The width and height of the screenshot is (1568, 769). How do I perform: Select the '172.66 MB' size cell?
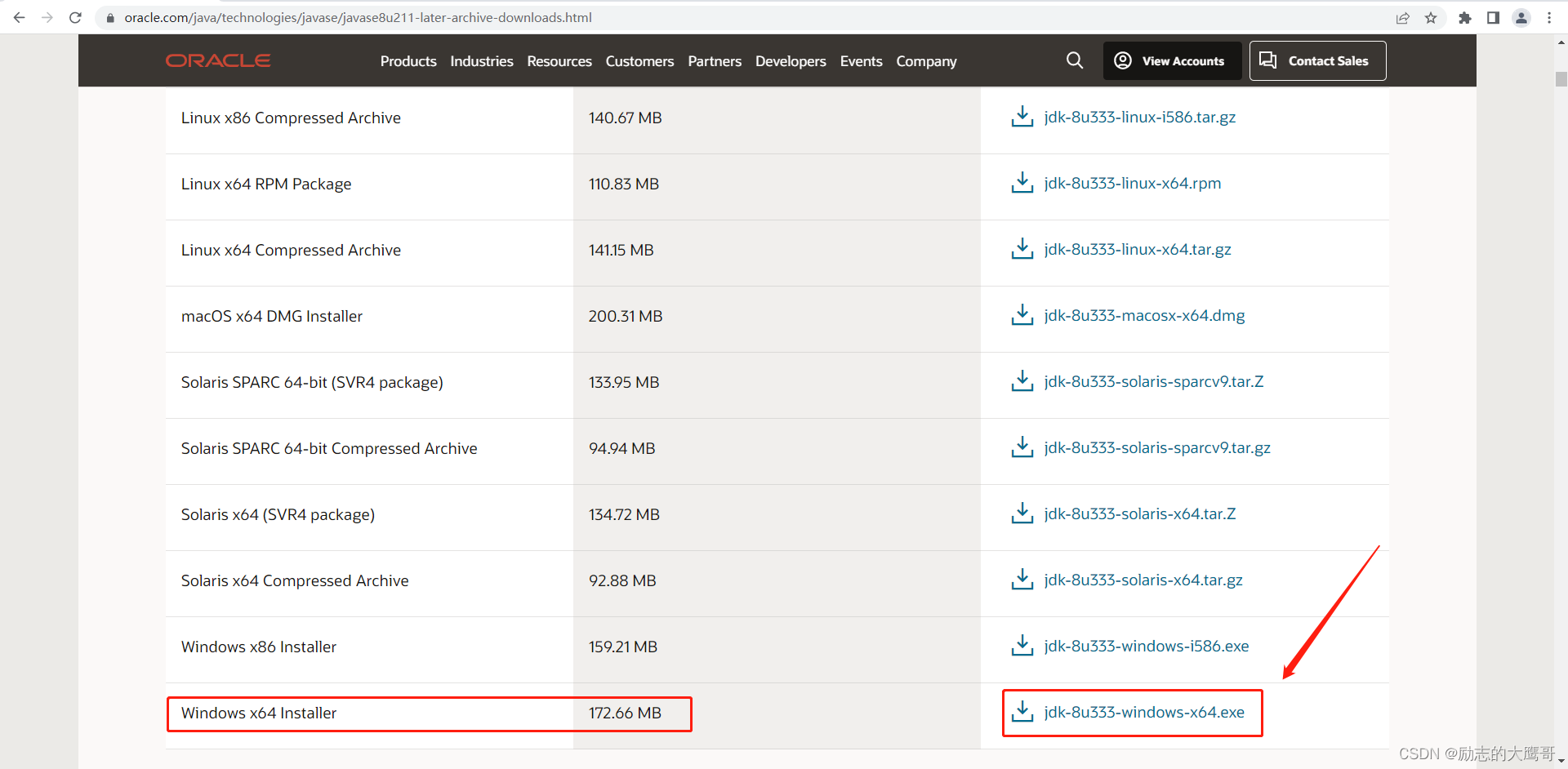click(625, 713)
